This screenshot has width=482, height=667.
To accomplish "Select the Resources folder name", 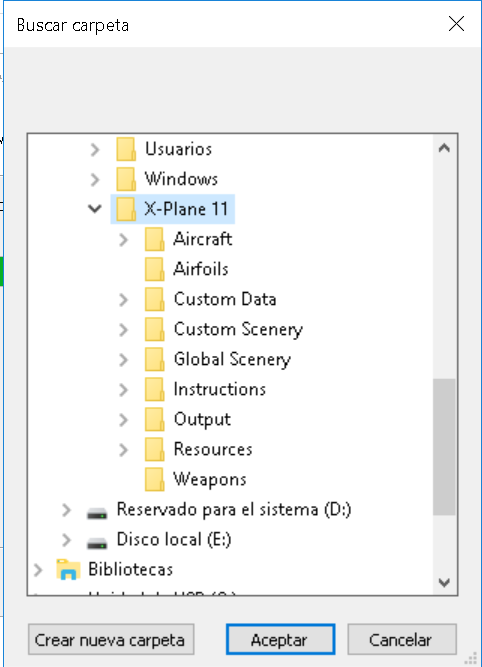I will 213,450.
